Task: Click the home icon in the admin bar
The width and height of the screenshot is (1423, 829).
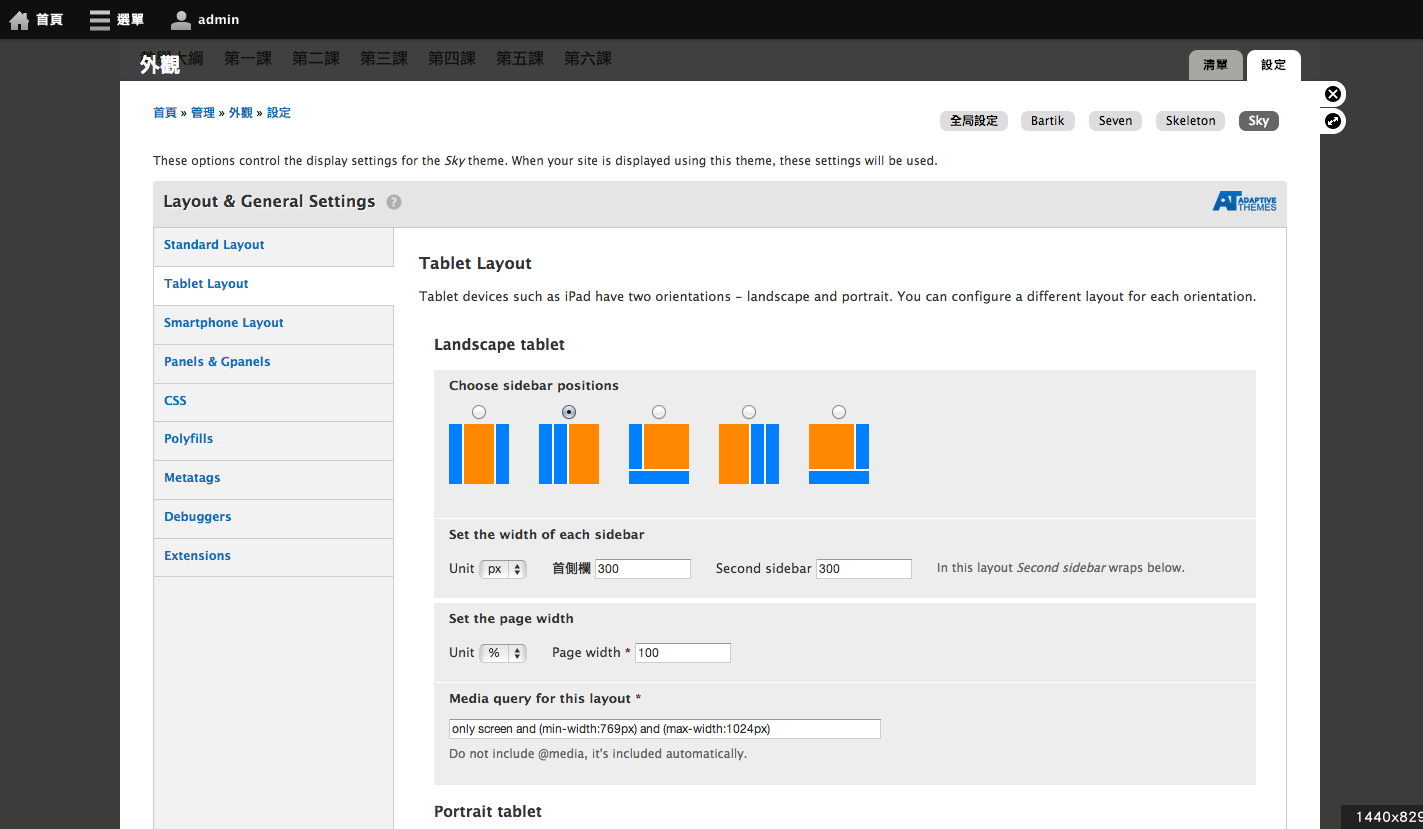Action: coord(19,20)
